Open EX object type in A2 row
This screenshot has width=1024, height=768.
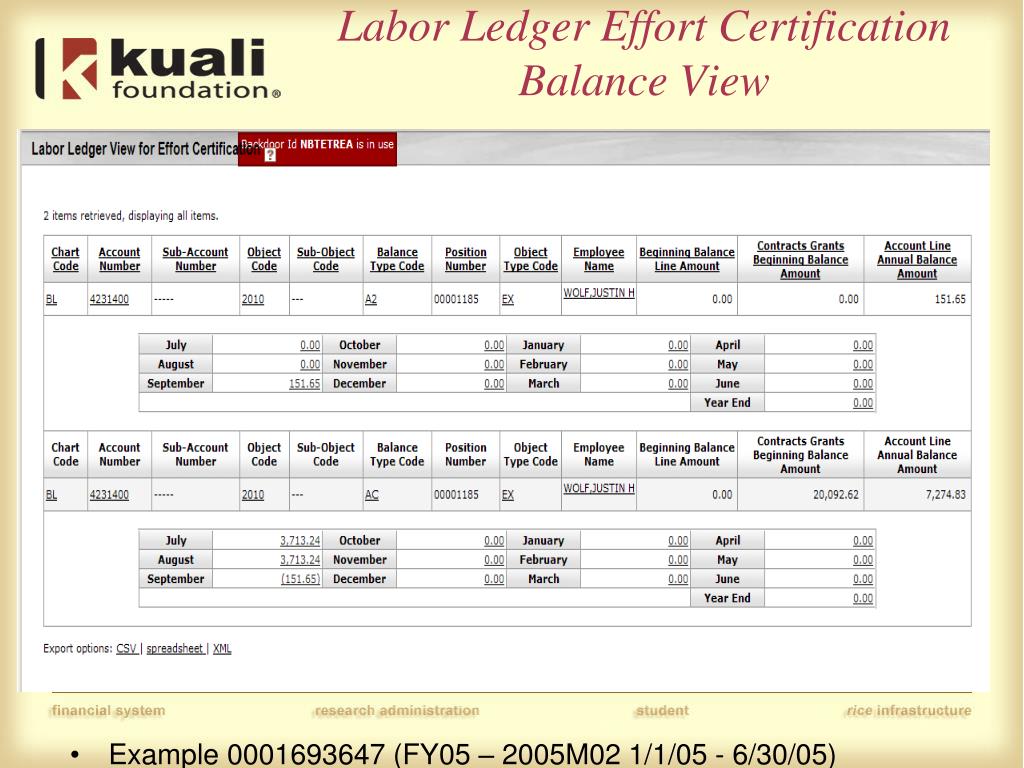point(507,299)
